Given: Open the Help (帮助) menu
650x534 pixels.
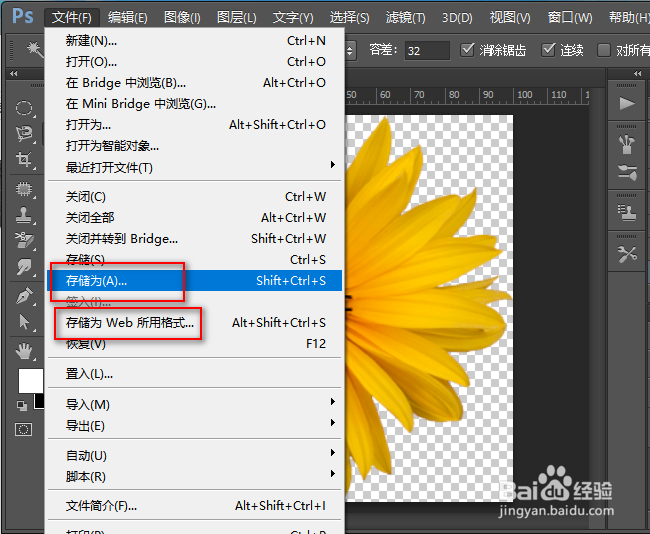Looking at the screenshot, I should tap(629, 17).
